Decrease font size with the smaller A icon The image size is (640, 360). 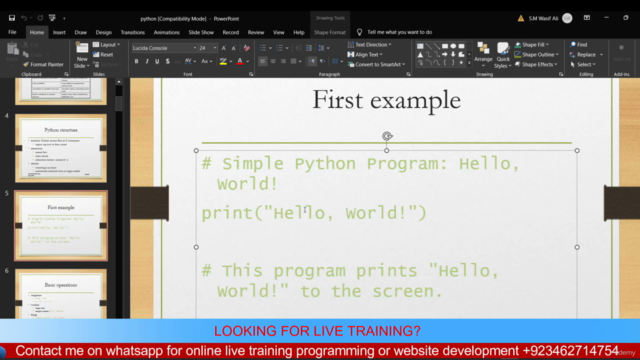(233, 48)
